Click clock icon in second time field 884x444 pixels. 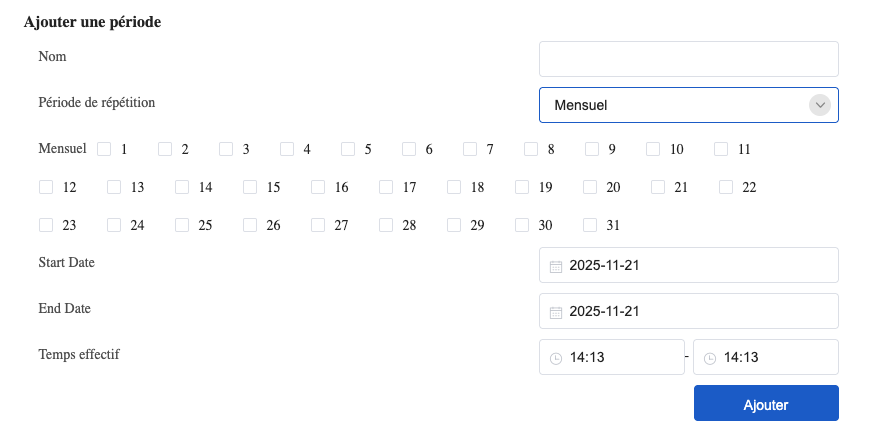[x=710, y=358]
